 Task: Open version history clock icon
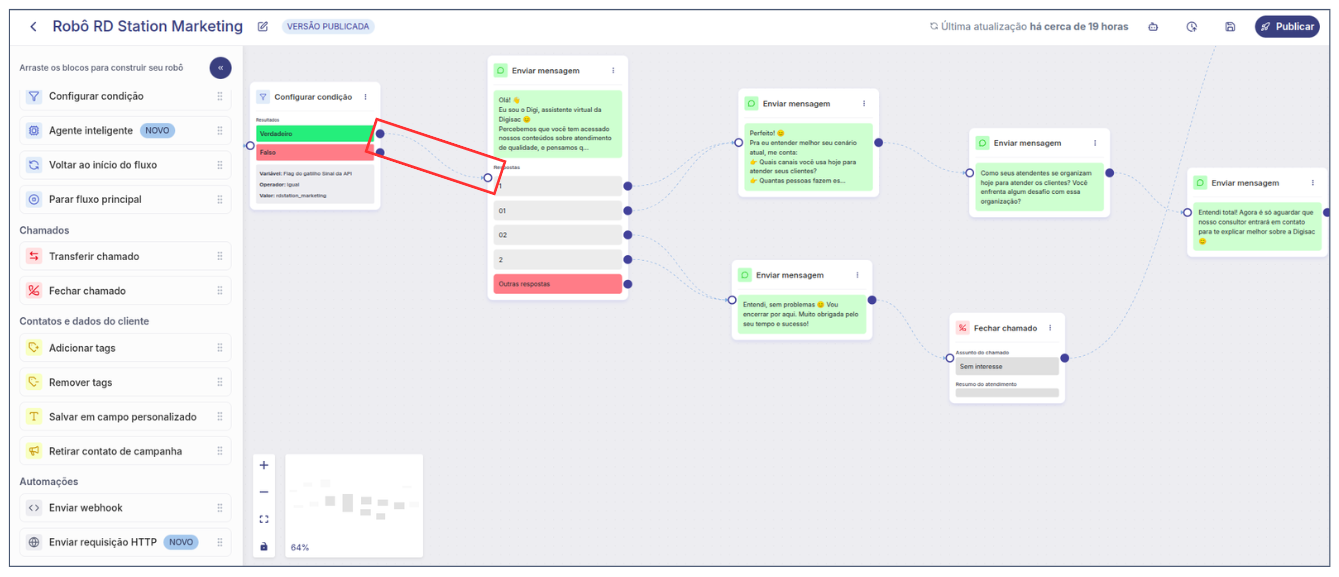point(1192,27)
